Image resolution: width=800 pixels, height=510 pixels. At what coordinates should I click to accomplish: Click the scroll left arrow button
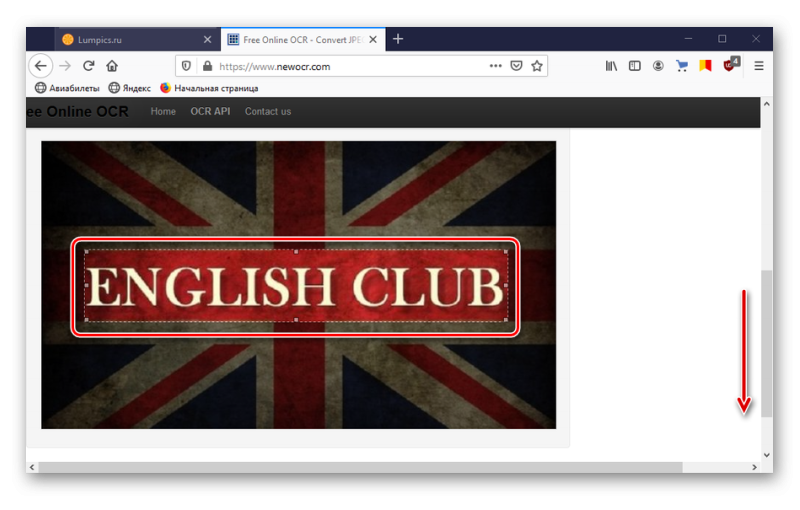[32, 467]
